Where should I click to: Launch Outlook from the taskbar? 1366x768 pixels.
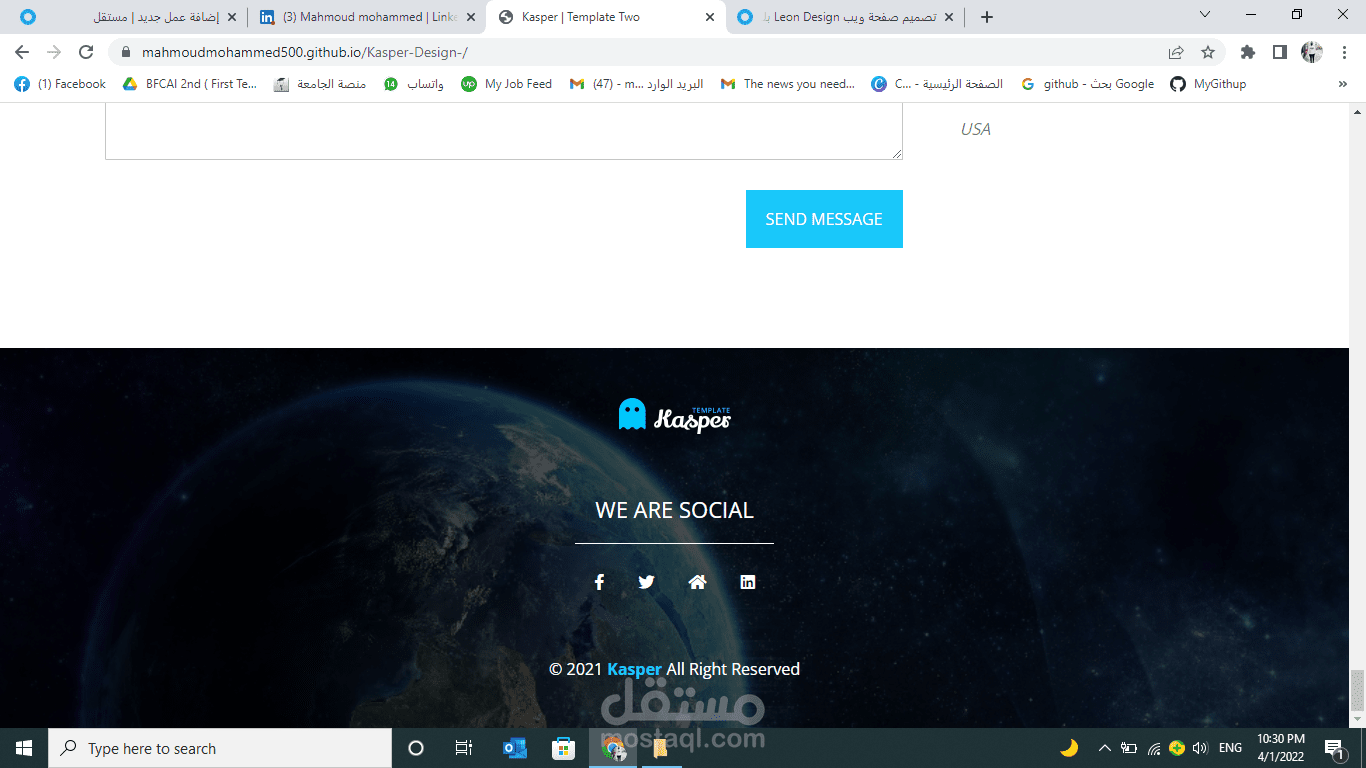[x=515, y=748]
